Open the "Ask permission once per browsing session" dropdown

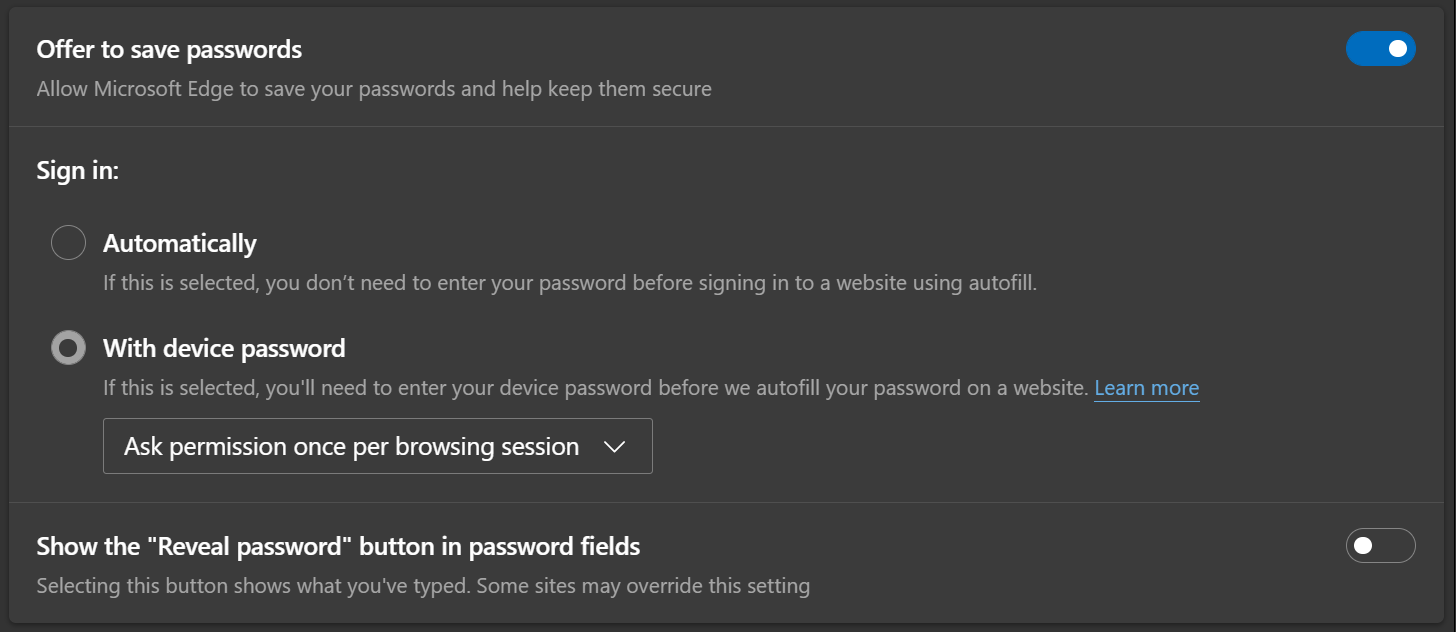377,446
